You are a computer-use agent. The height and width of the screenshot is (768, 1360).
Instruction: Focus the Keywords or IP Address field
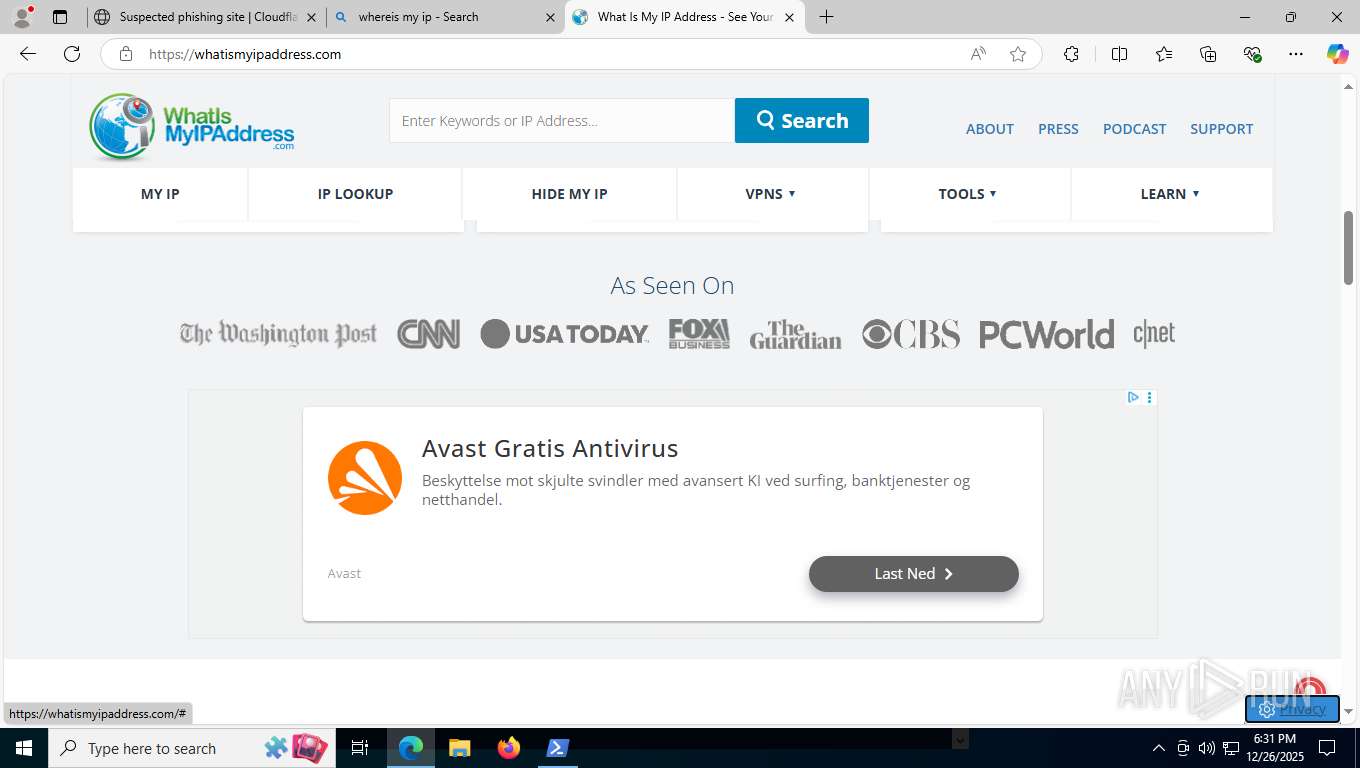tap(562, 120)
